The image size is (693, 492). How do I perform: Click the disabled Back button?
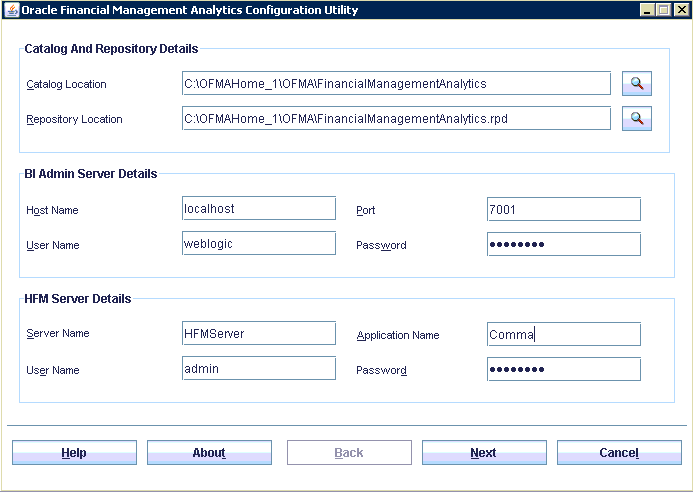[x=349, y=452]
